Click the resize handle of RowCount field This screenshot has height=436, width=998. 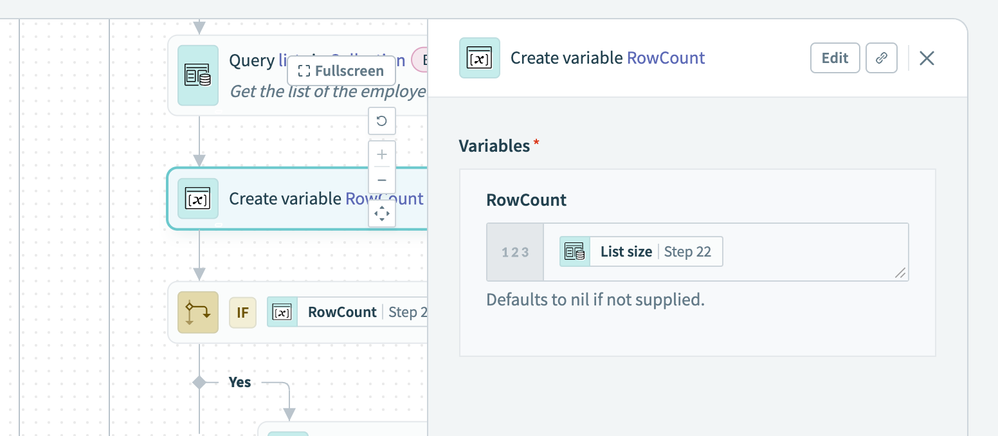click(x=900, y=273)
